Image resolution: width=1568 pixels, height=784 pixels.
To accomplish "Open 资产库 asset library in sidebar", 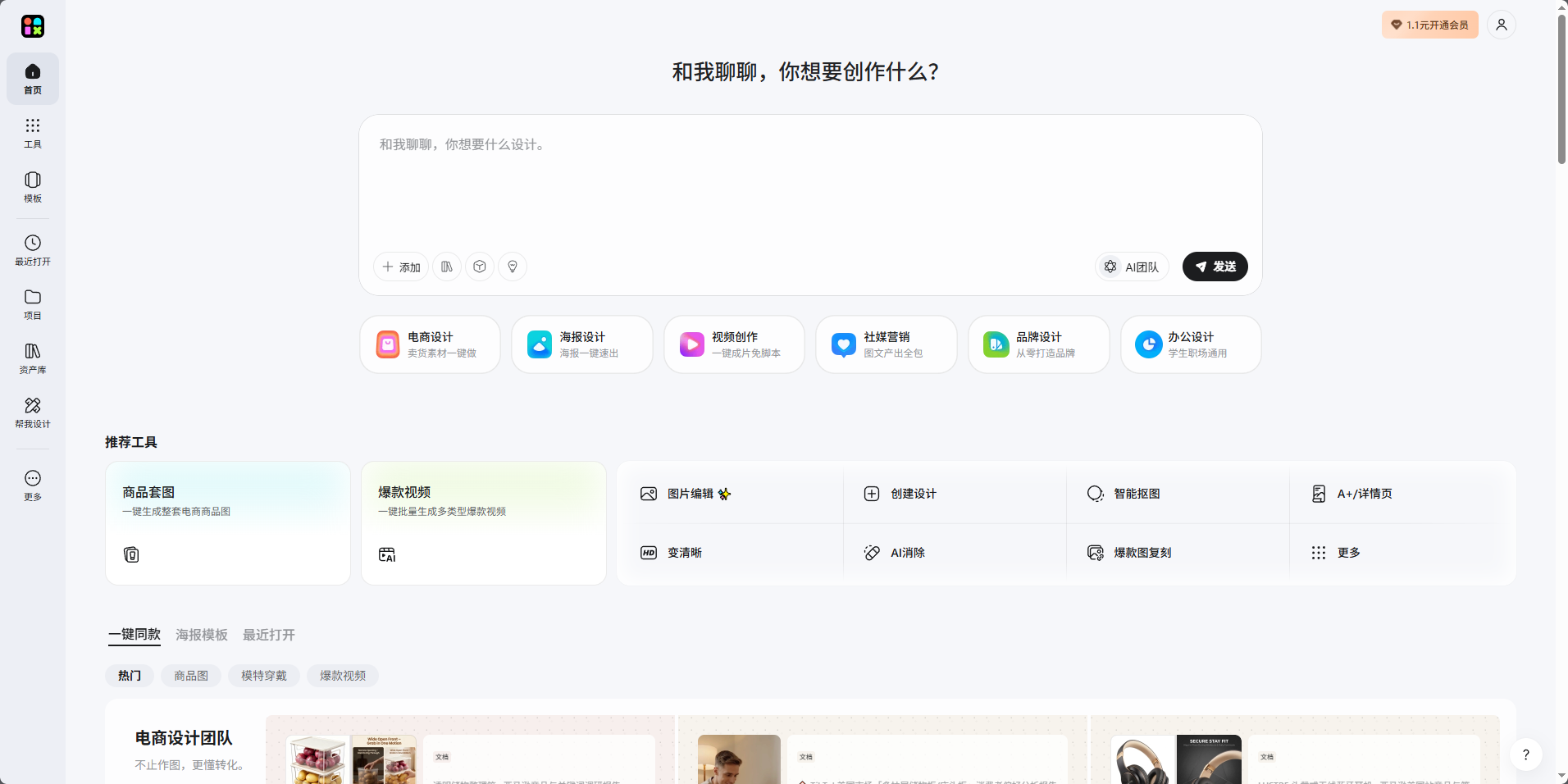I will point(33,358).
